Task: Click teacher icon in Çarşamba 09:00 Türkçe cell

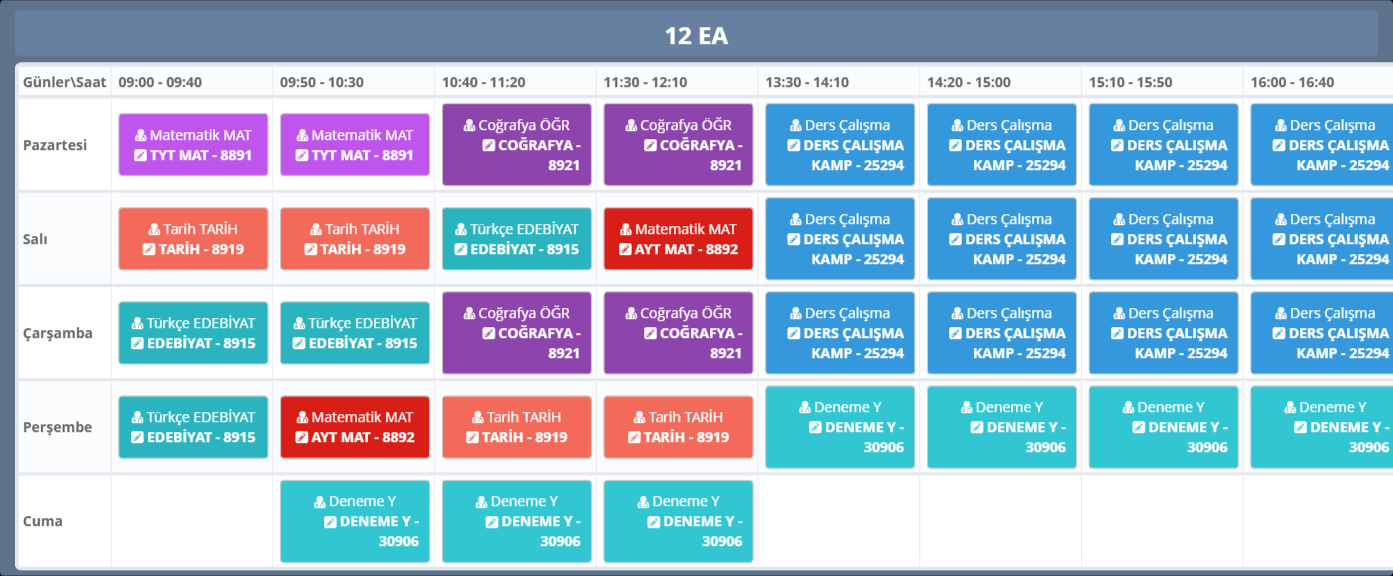Action: tap(138, 323)
